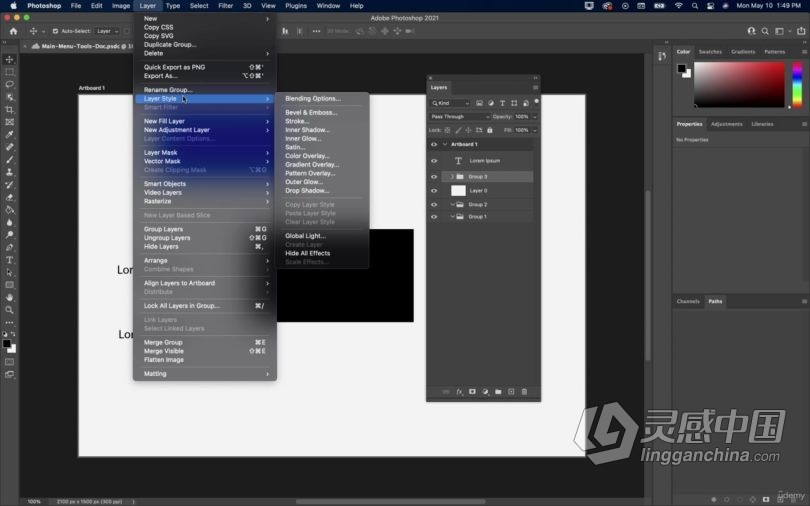
Task: Switch to the Channels tab
Action: point(688,301)
